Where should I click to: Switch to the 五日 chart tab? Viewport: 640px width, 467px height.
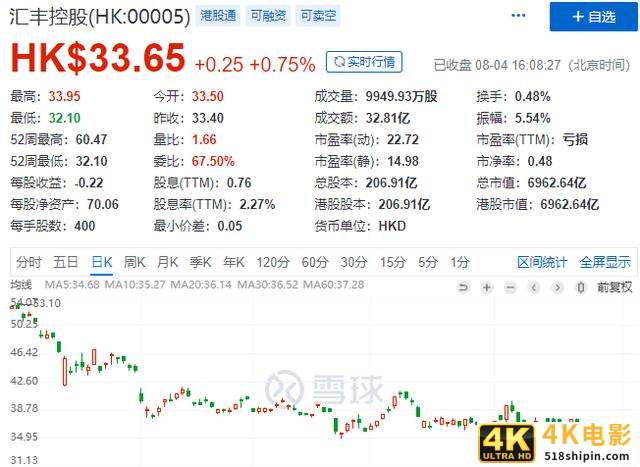(65, 262)
